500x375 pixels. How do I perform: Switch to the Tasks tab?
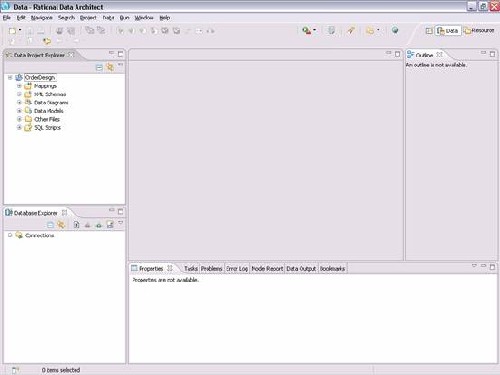click(x=191, y=269)
